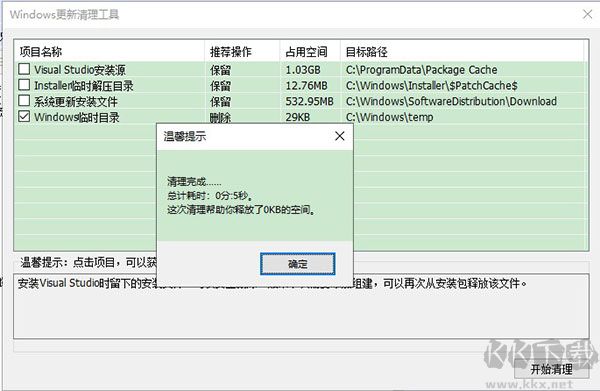
Task: Click path C:\ProgramData\Package Cache
Action: [421, 70]
